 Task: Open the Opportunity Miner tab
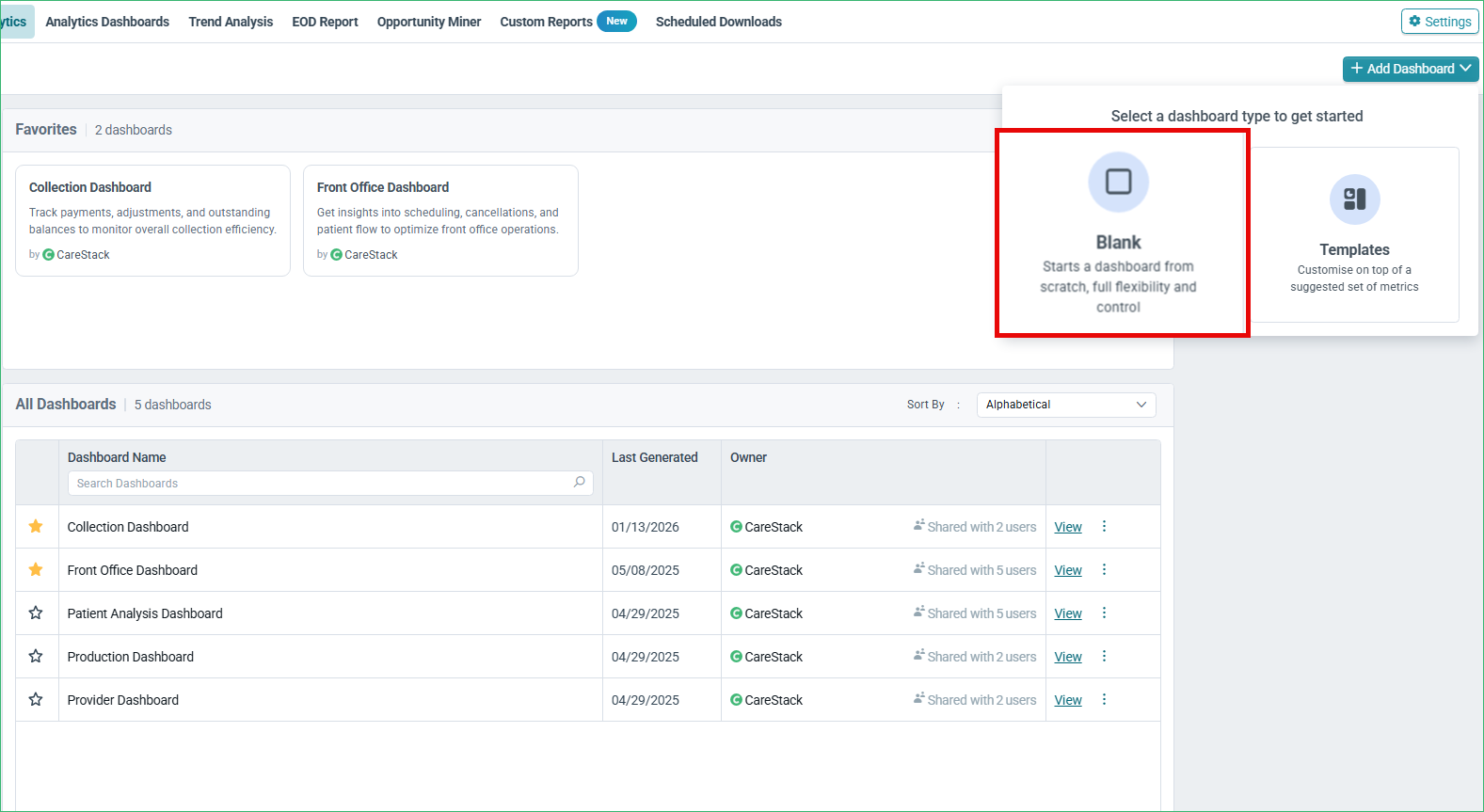tap(429, 22)
